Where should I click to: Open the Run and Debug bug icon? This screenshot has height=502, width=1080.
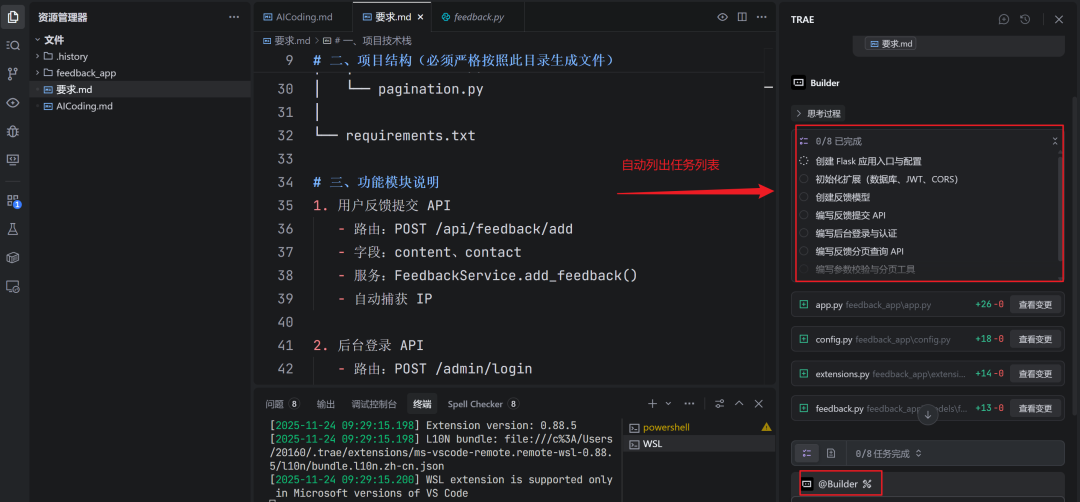(12, 131)
